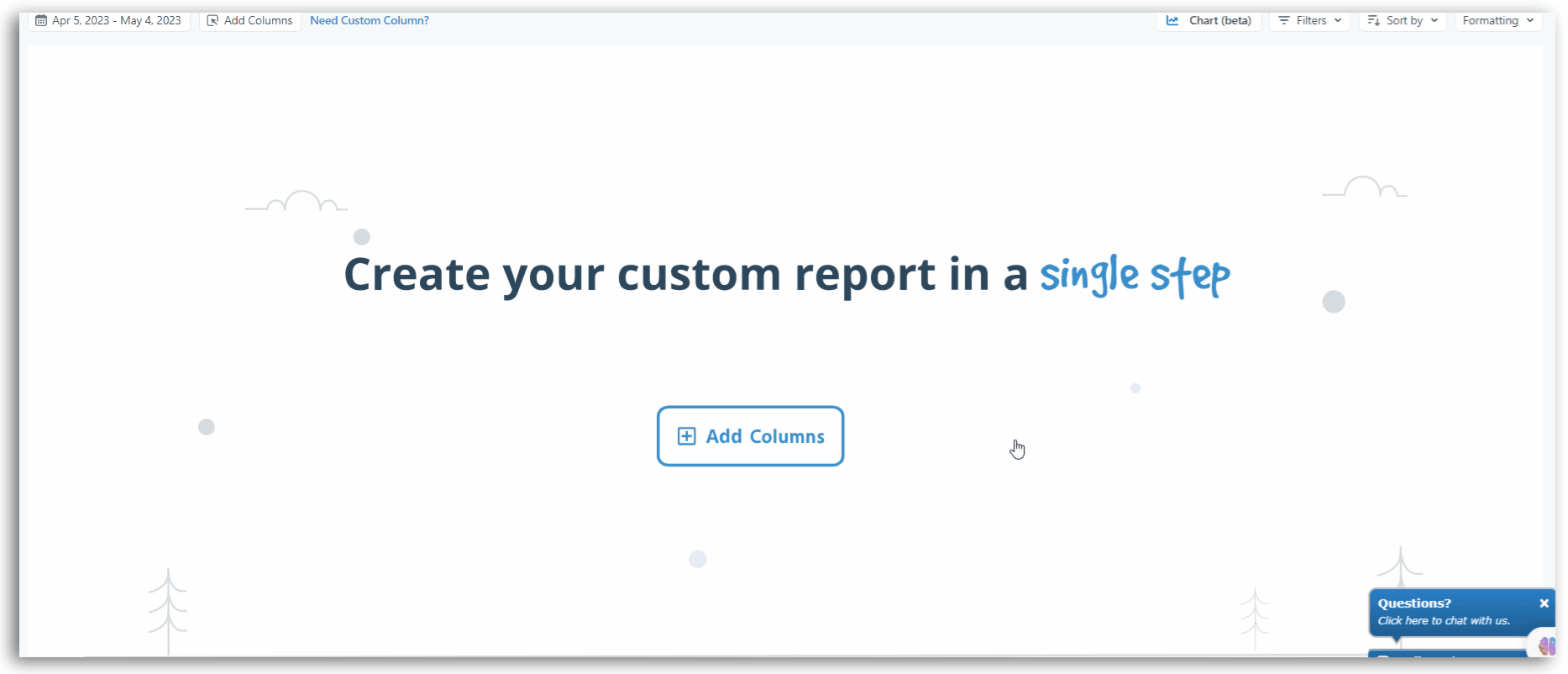This screenshot has height=674, width=1568.
Task: Click the Sort by icon
Action: (1373, 21)
